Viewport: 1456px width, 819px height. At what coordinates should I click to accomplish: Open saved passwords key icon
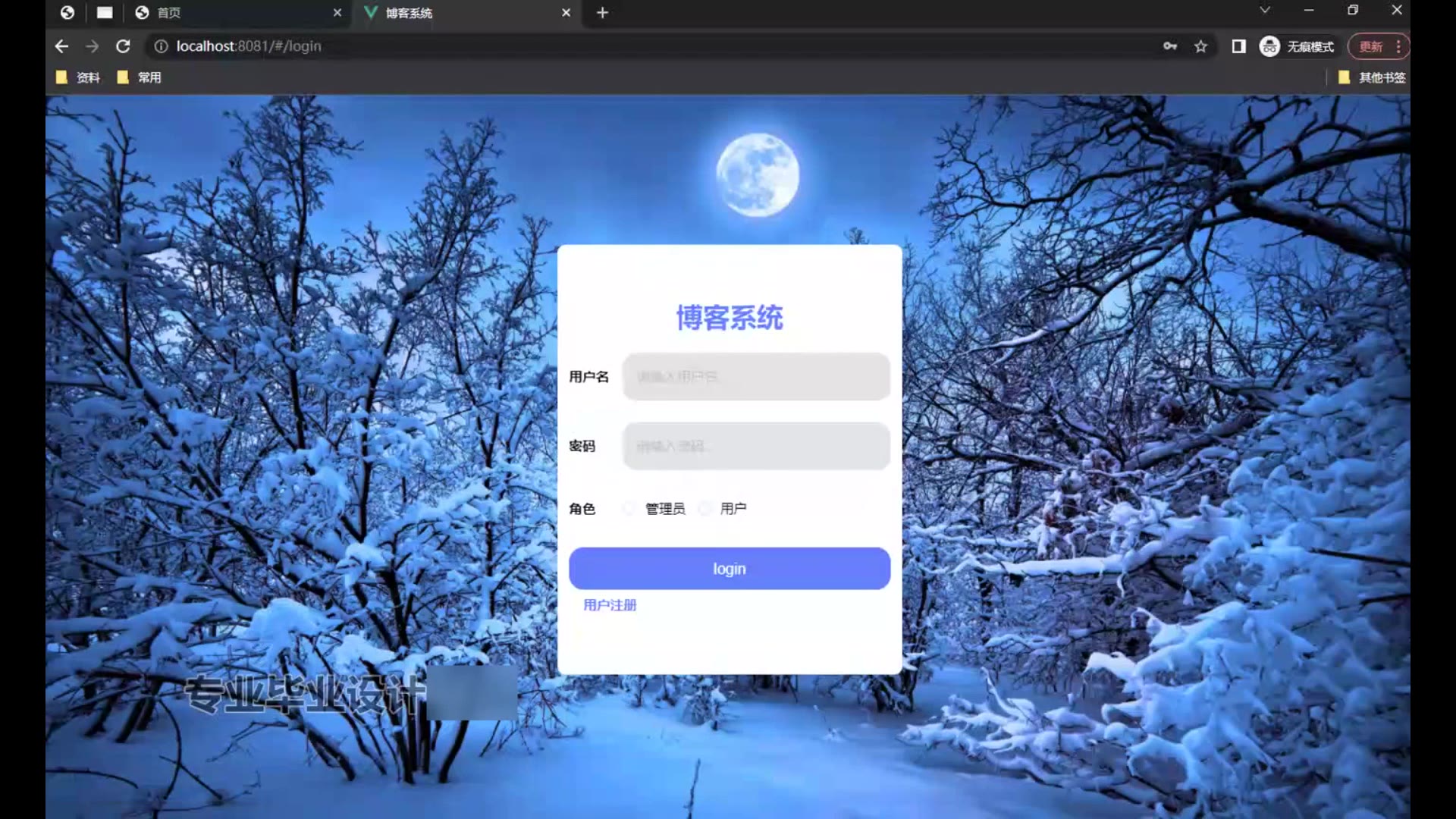[1170, 46]
